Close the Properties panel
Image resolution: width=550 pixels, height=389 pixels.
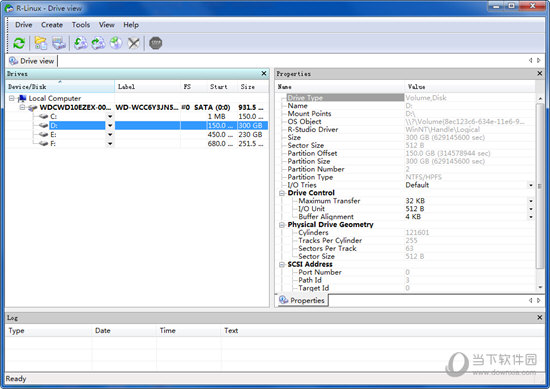(x=539, y=73)
